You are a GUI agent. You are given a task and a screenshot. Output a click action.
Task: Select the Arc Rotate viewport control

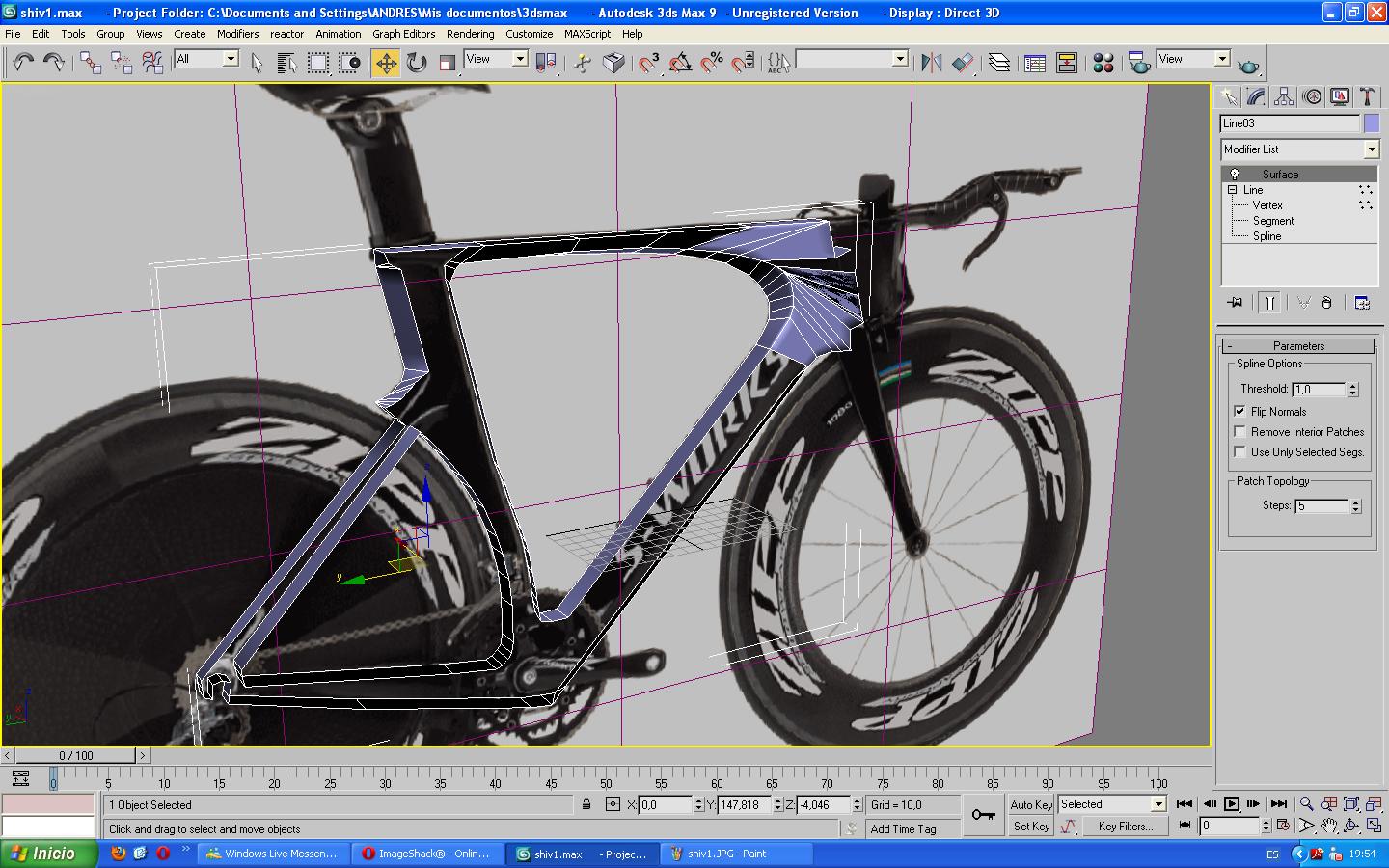point(1351,827)
